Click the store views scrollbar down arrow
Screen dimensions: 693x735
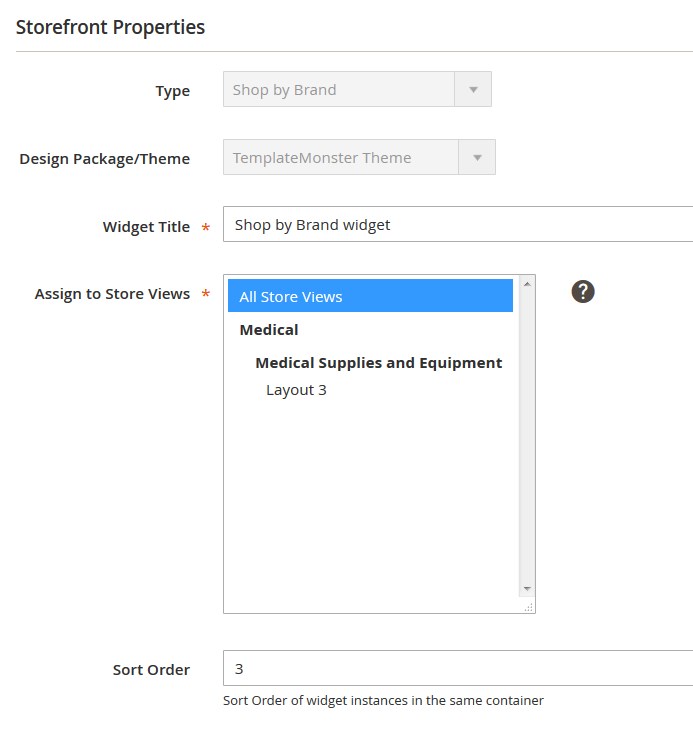click(527, 589)
